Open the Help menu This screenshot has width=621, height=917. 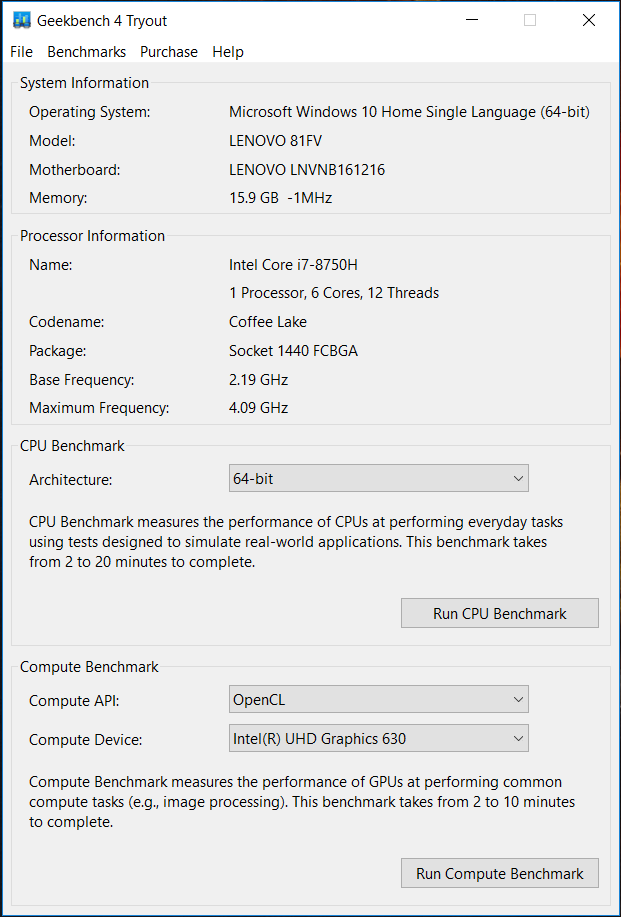(x=227, y=51)
